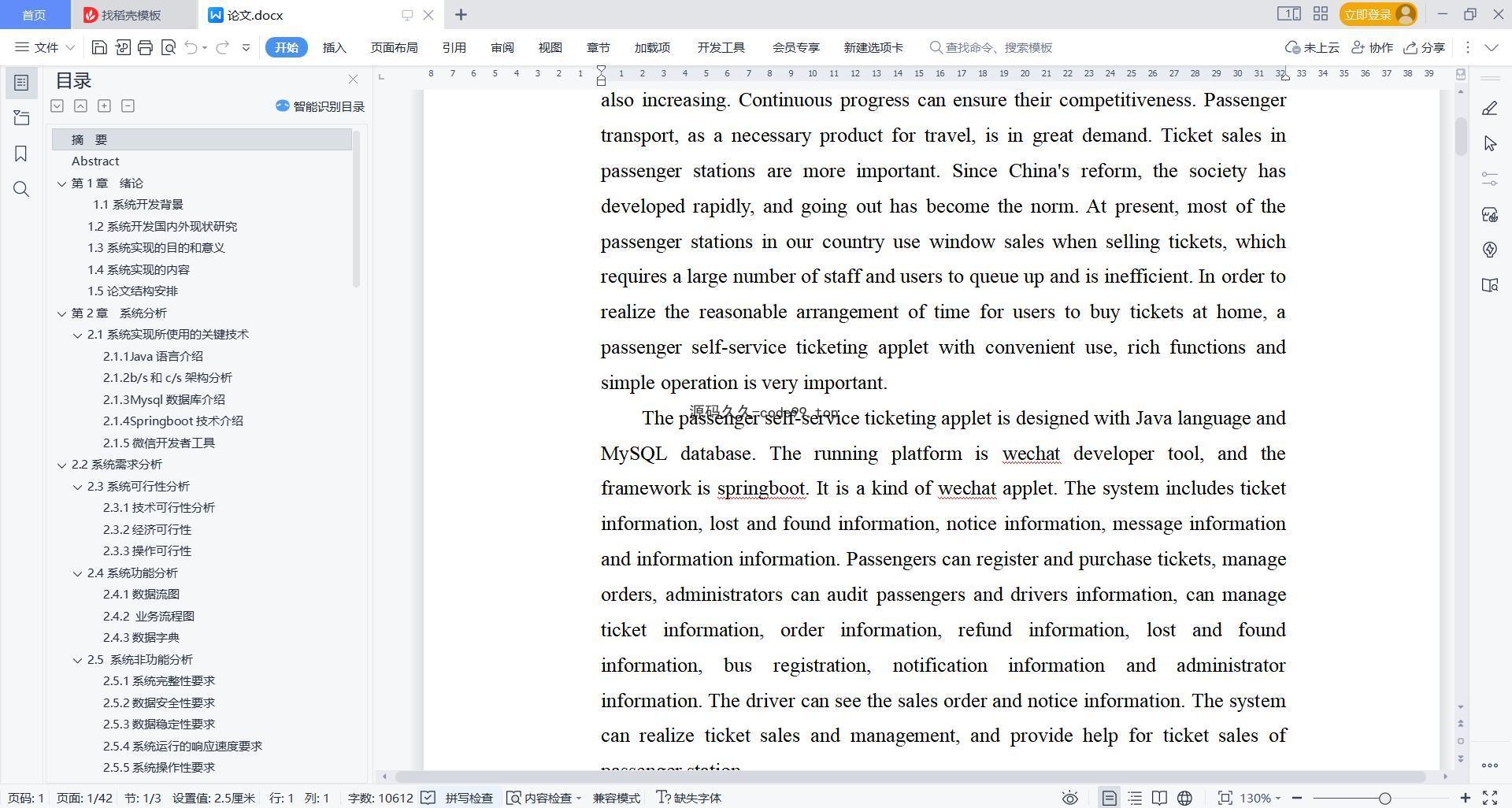Click the vertical document scrollbar thumb
The image size is (1512, 808).
point(1460,136)
